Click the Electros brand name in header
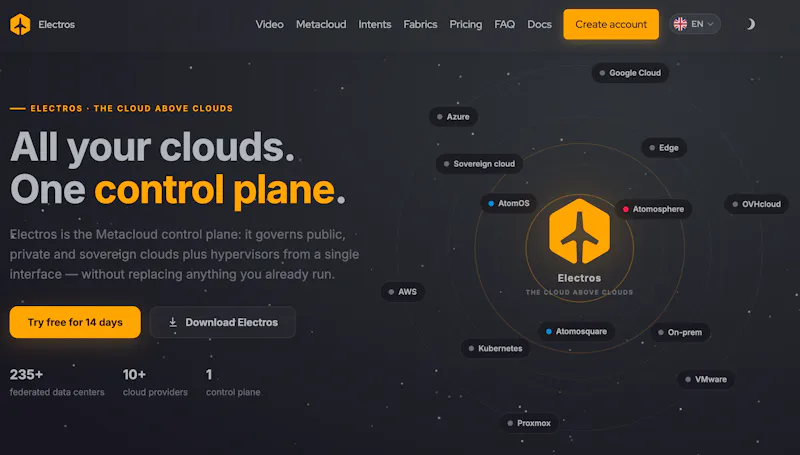Image resolution: width=800 pixels, height=455 pixels. point(56,24)
